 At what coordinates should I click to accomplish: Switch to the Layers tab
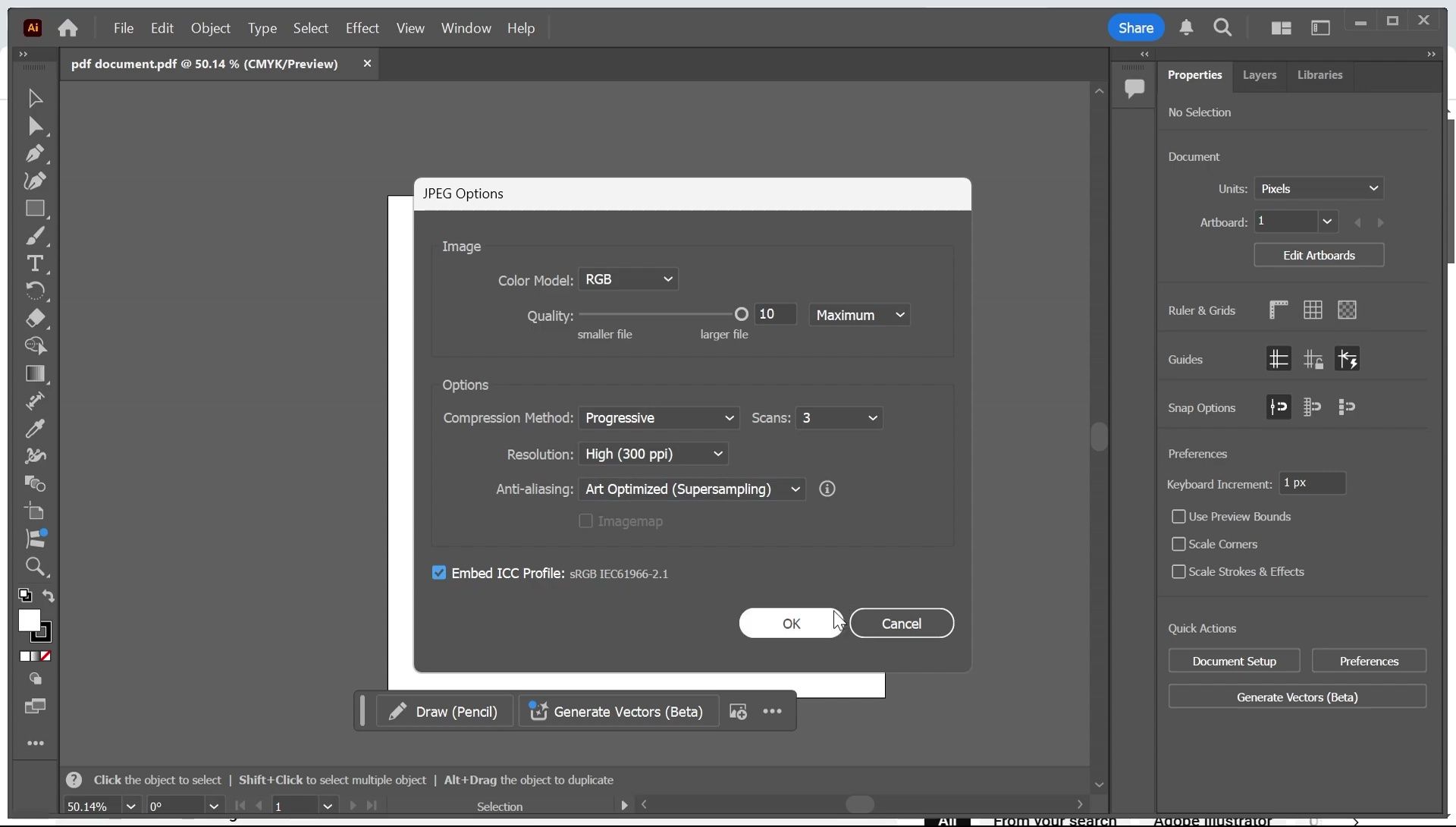1260,75
